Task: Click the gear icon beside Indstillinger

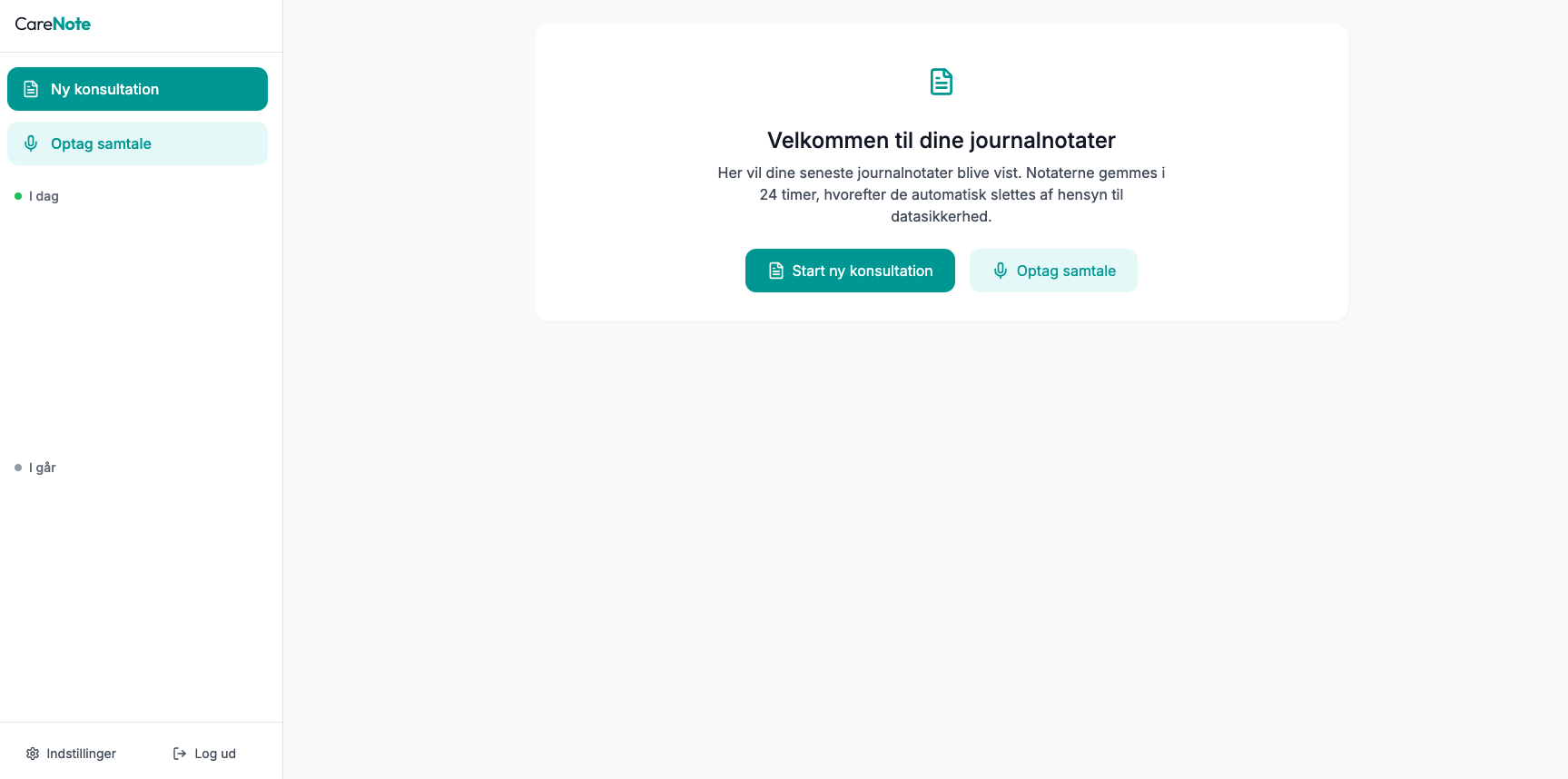Action: (x=33, y=754)
